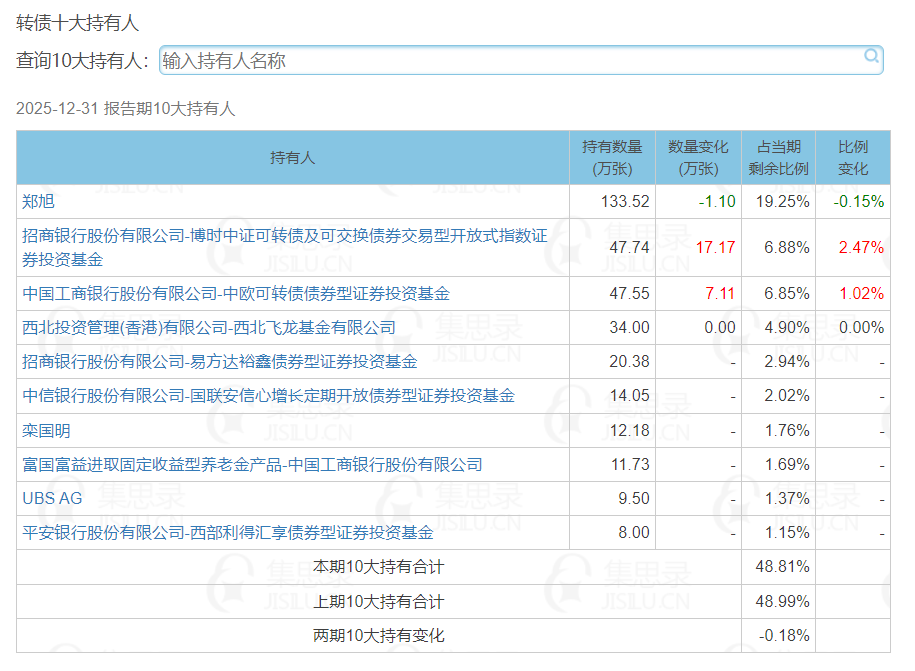Open 富国富益进取 pension product link
Image resolution: width=915 pixels, height=671 pixels.
252,464
